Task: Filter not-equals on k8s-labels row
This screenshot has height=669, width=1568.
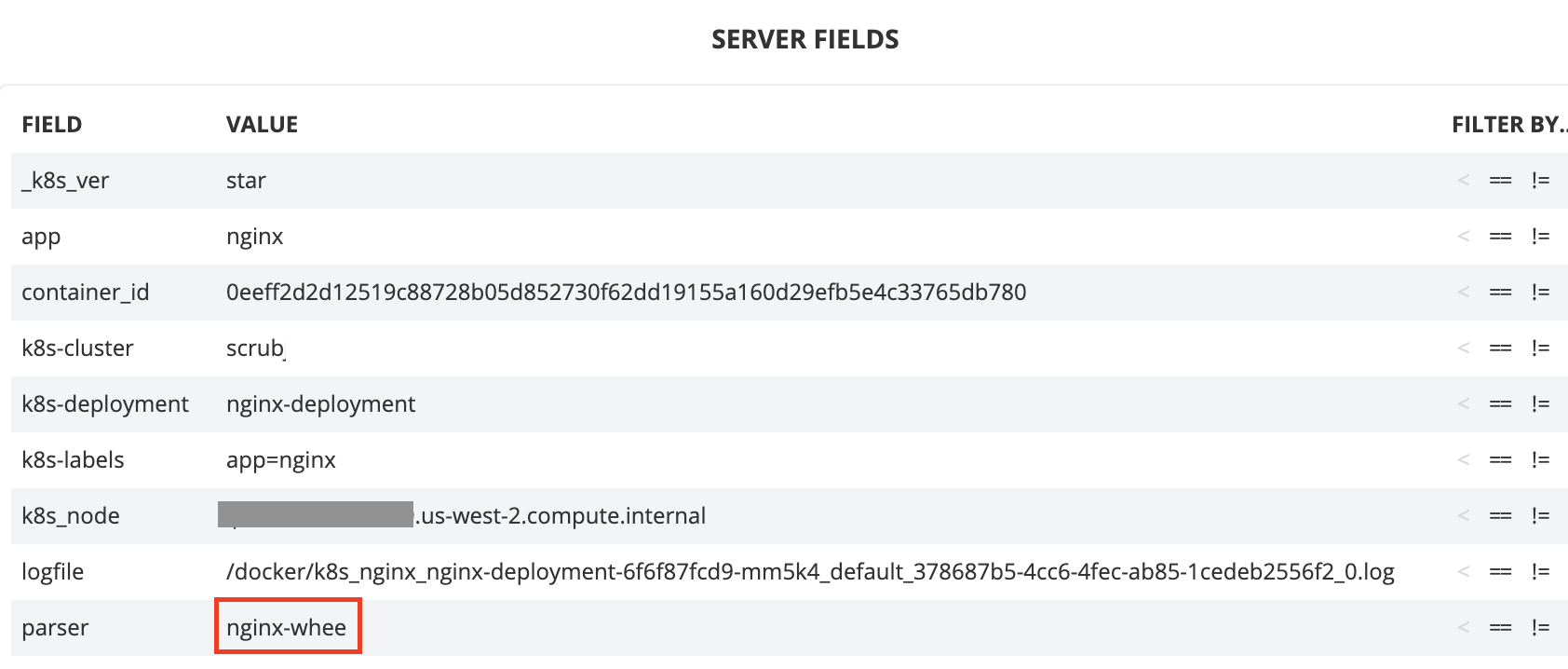Action: [1540, 460]
